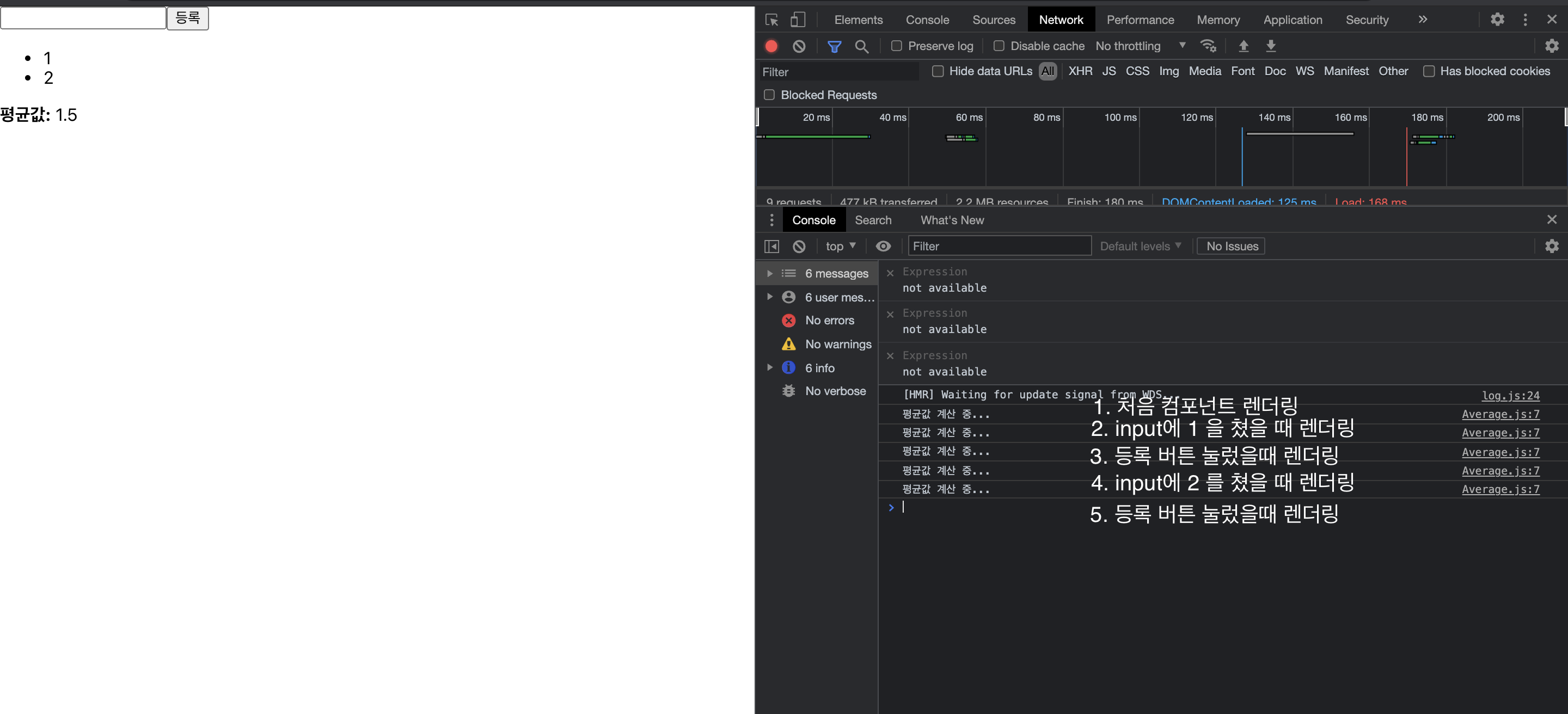This screenshot has height=714, width=1568.
Task: Toggle the device toolbar icon
Action: pos(798,20)
